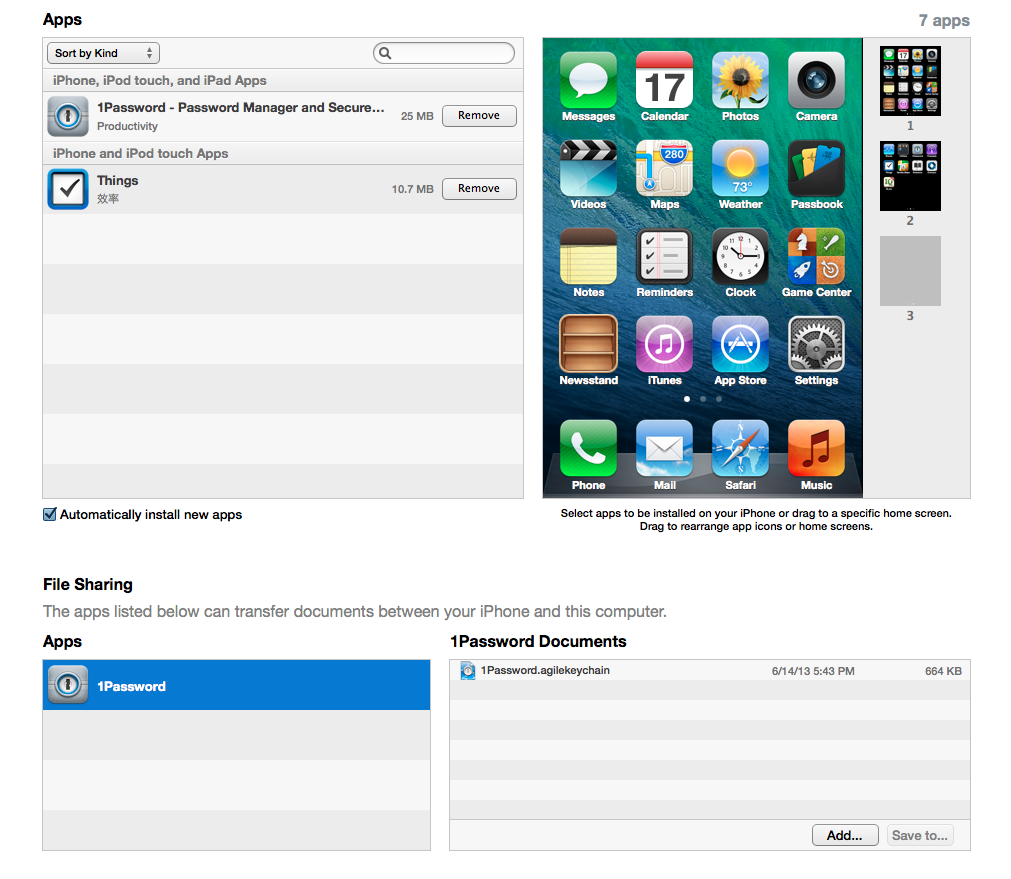
Task: Click the 6/14/13 5:43 PM date
Action: pyautogui.click(x=812, y=671)
